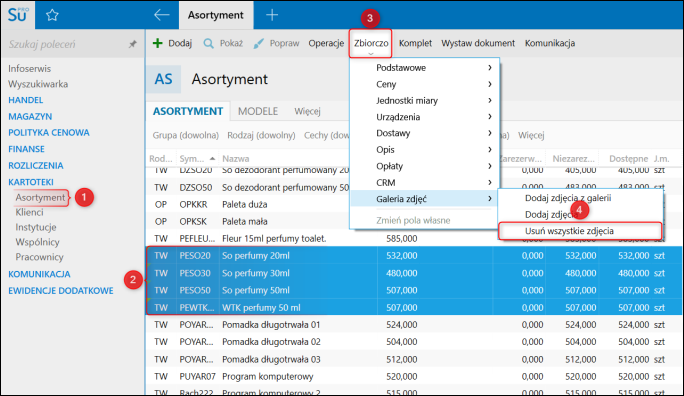The width and height of the screenshot is (684, 396).
Task: Expand the Ceny submenu arrow
Action: tap(490, 84)
